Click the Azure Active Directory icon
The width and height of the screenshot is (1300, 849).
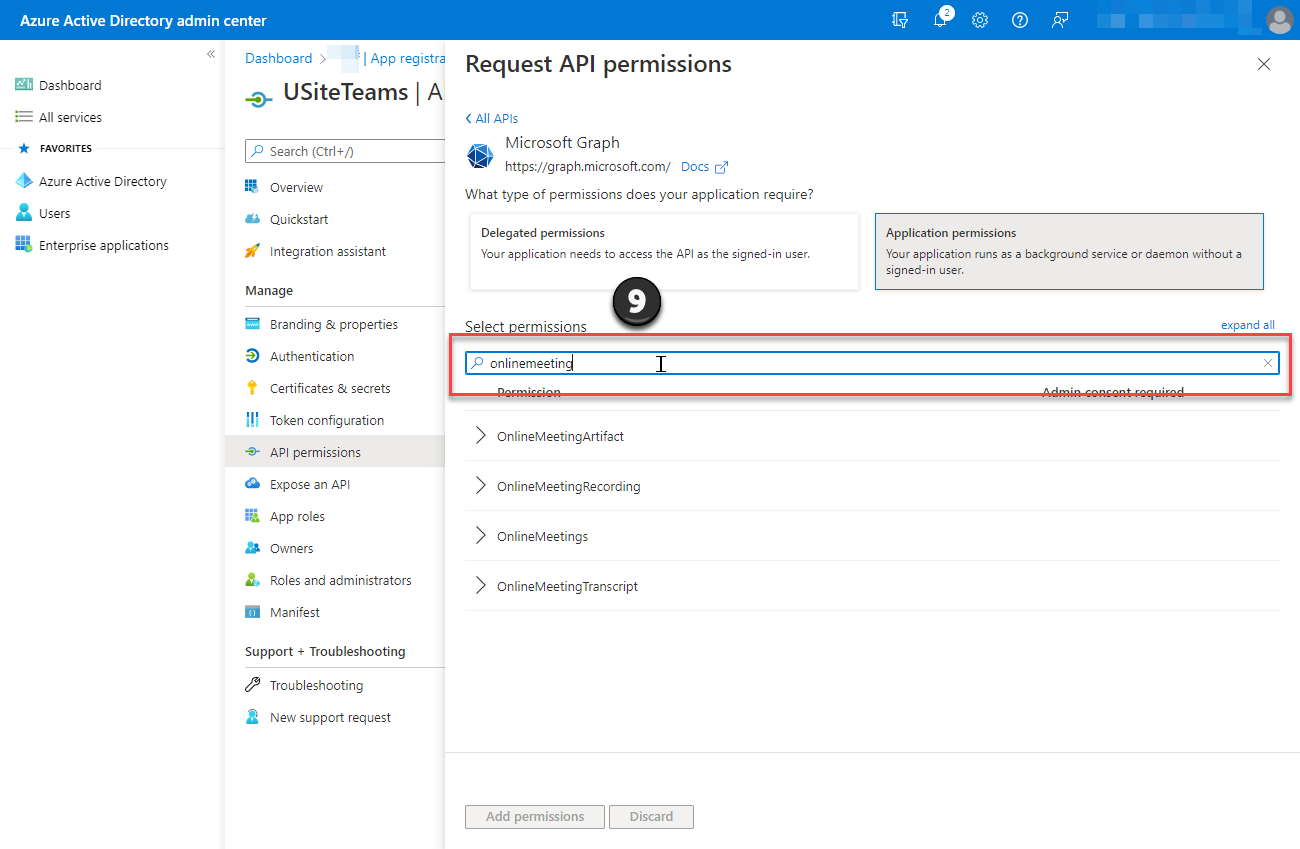pyautogui.click(x=24, y=181)
